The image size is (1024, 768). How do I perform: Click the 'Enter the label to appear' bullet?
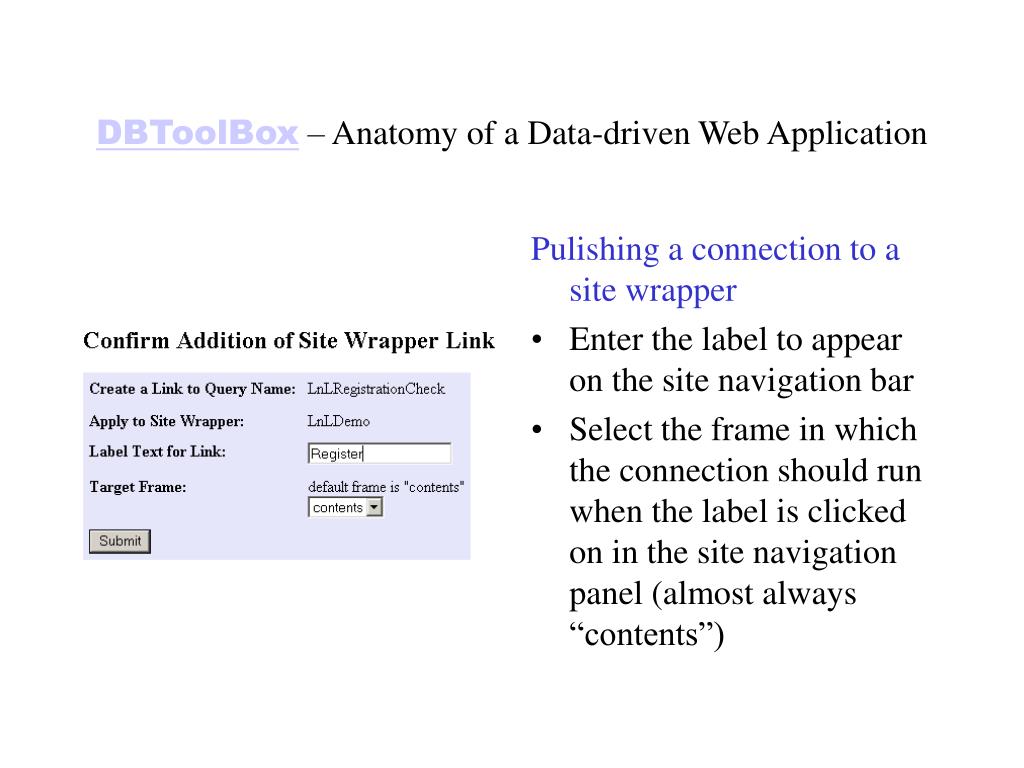click(741, 360)
